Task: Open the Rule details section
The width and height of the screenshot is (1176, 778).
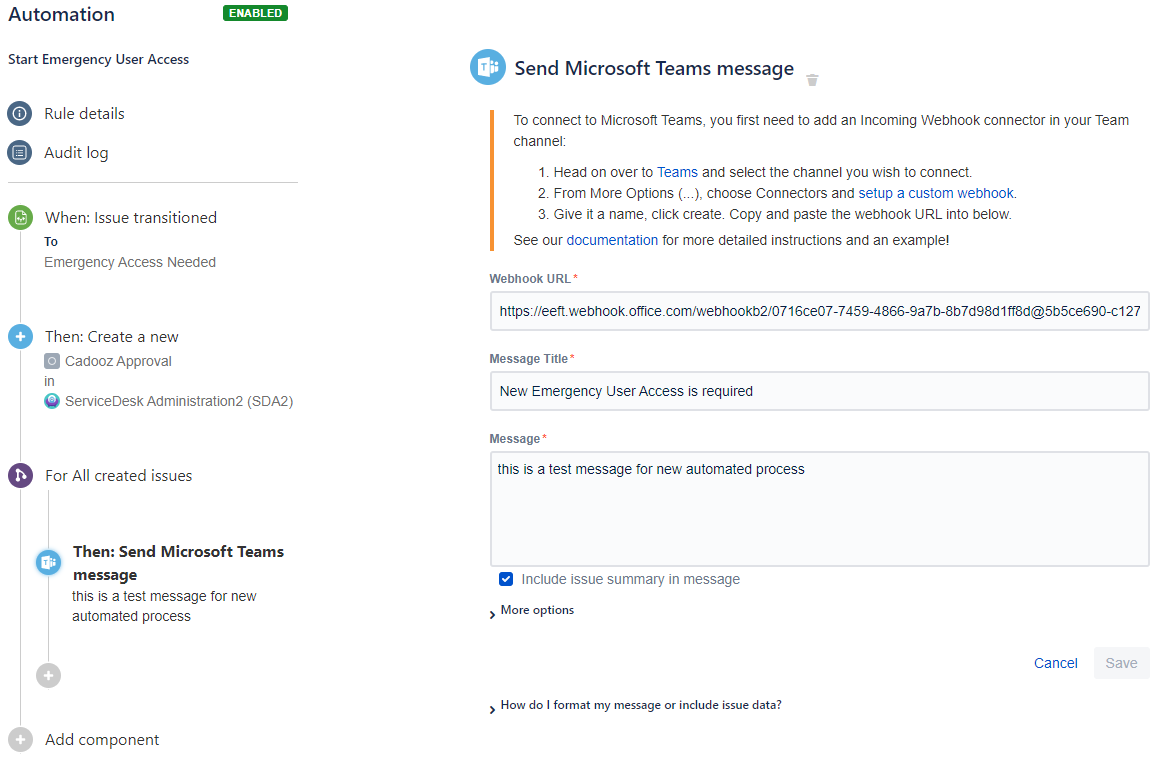Action: pyautogui.click(x=84, y=113)
